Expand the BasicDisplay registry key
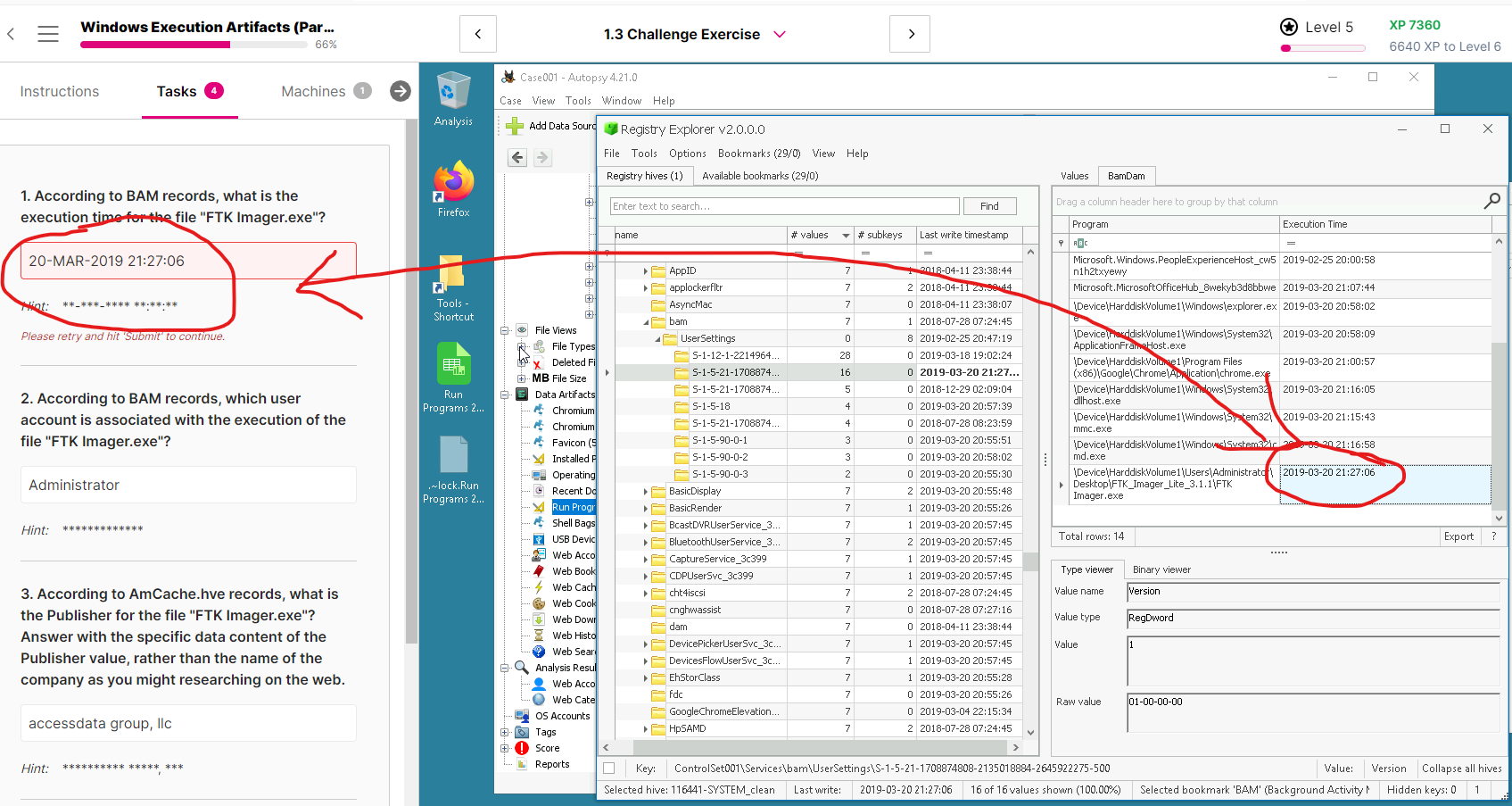Image resolution: width=1512 pixels, height=806 pixels. (x=646, y=491)
